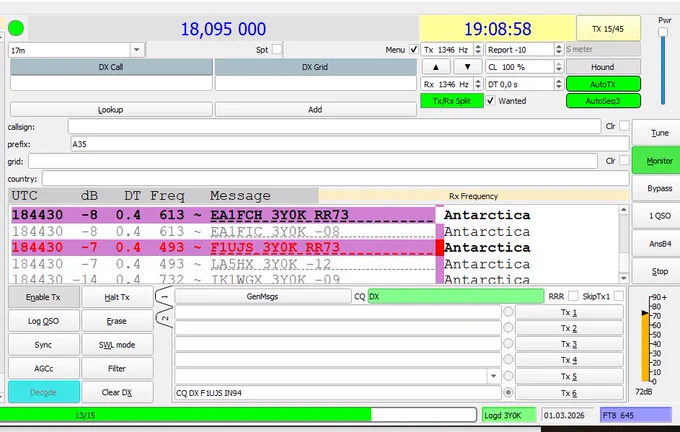Click the prefix field containing A35
680x432 pixels.
pos(350,144)
